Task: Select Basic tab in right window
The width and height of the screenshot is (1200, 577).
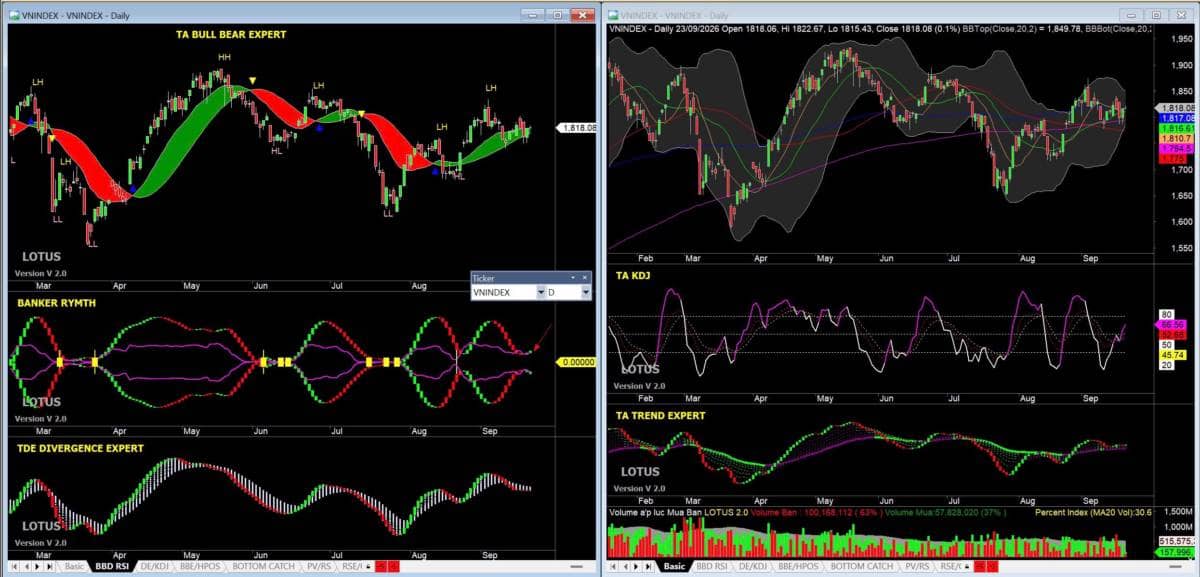Action: (x=674, y=566)
